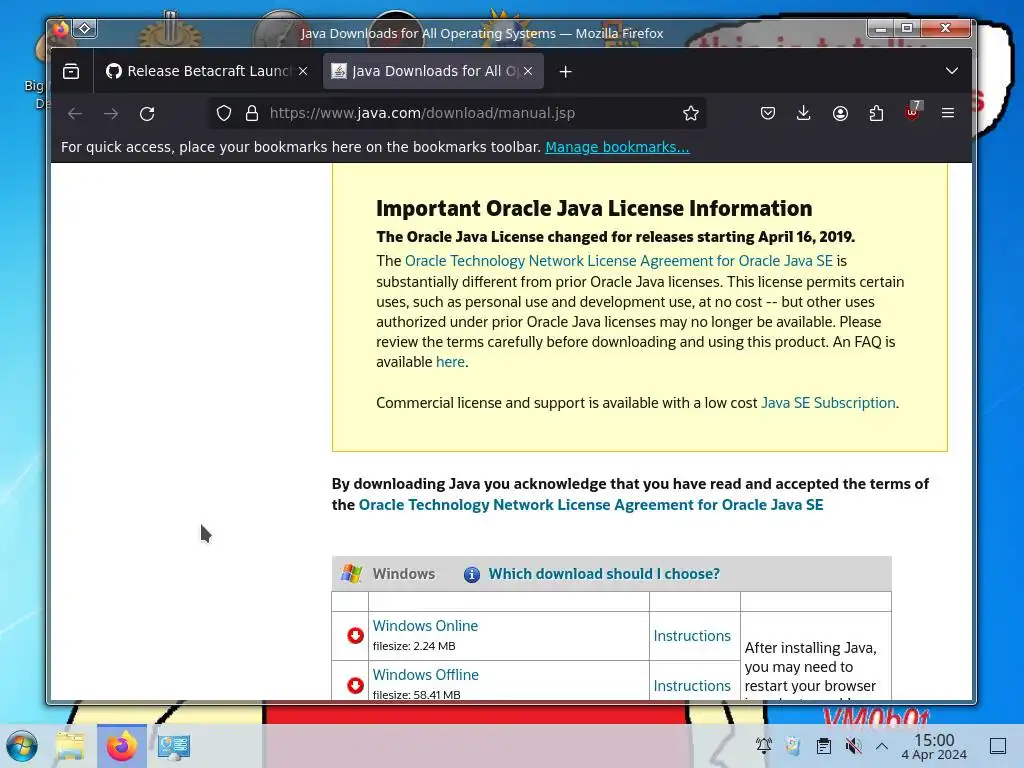Click the muted volume tray icon
This screenshot has width=1024, height=768.
point(853,746)
